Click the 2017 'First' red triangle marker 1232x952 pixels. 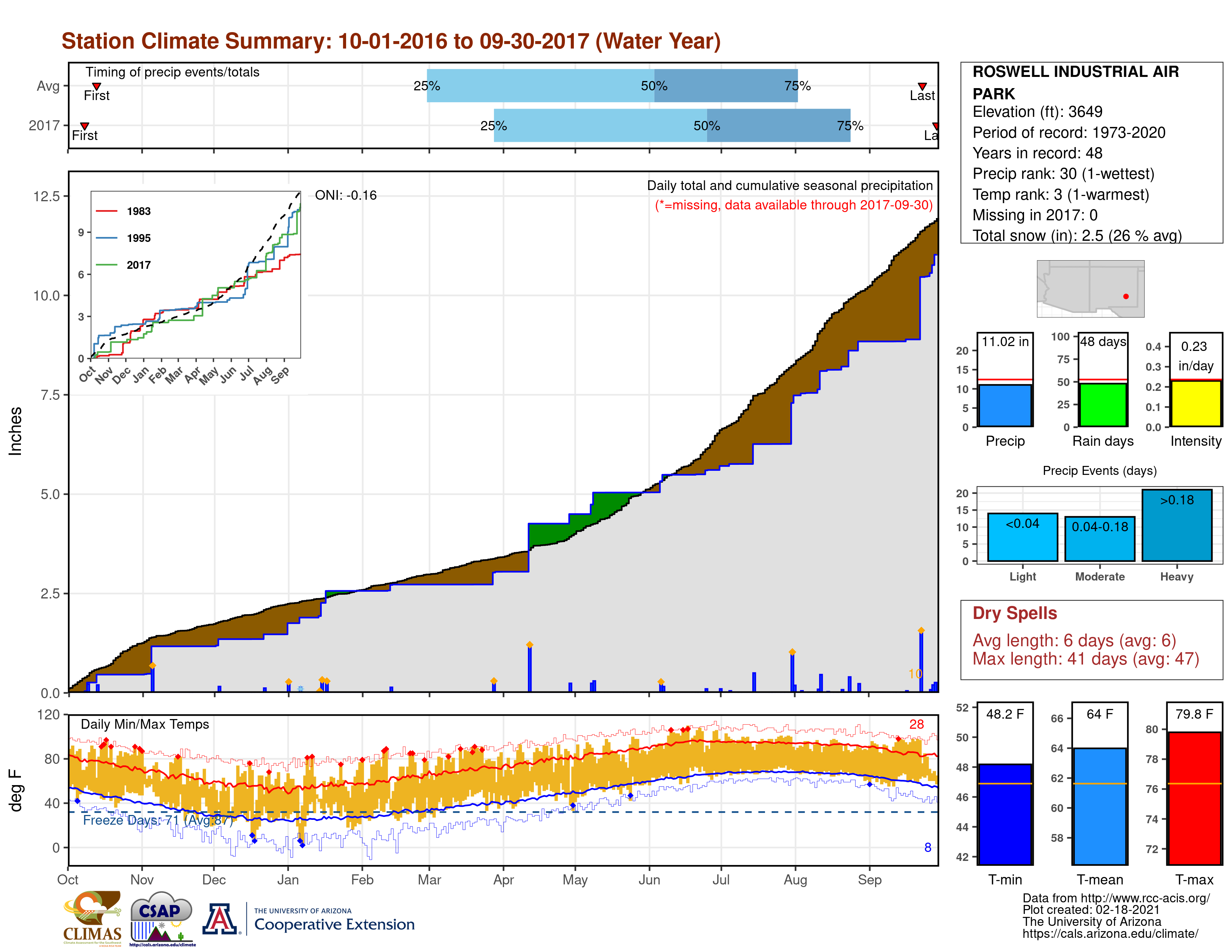(x=85, y=126)
